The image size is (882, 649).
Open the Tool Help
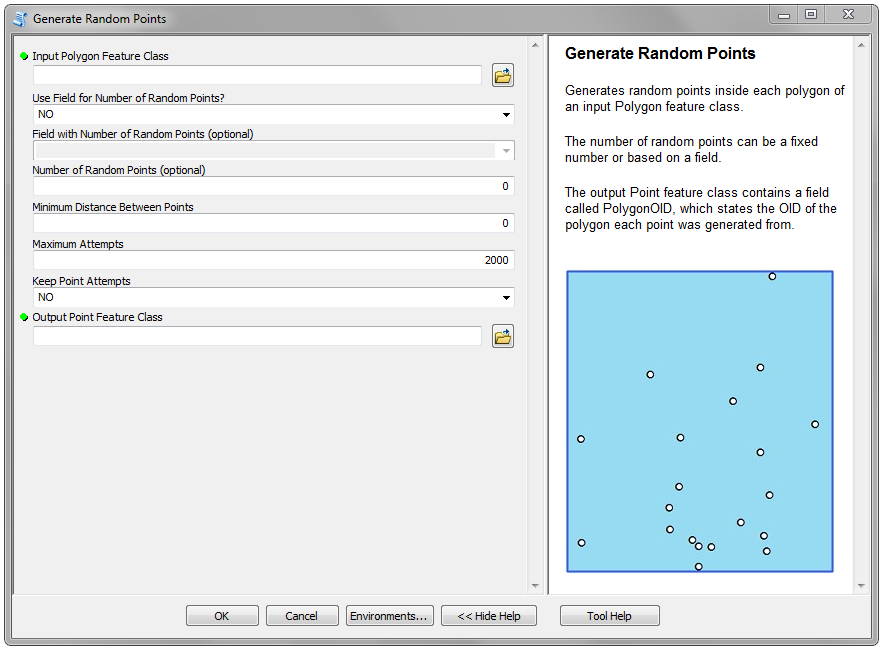[610, 616]
